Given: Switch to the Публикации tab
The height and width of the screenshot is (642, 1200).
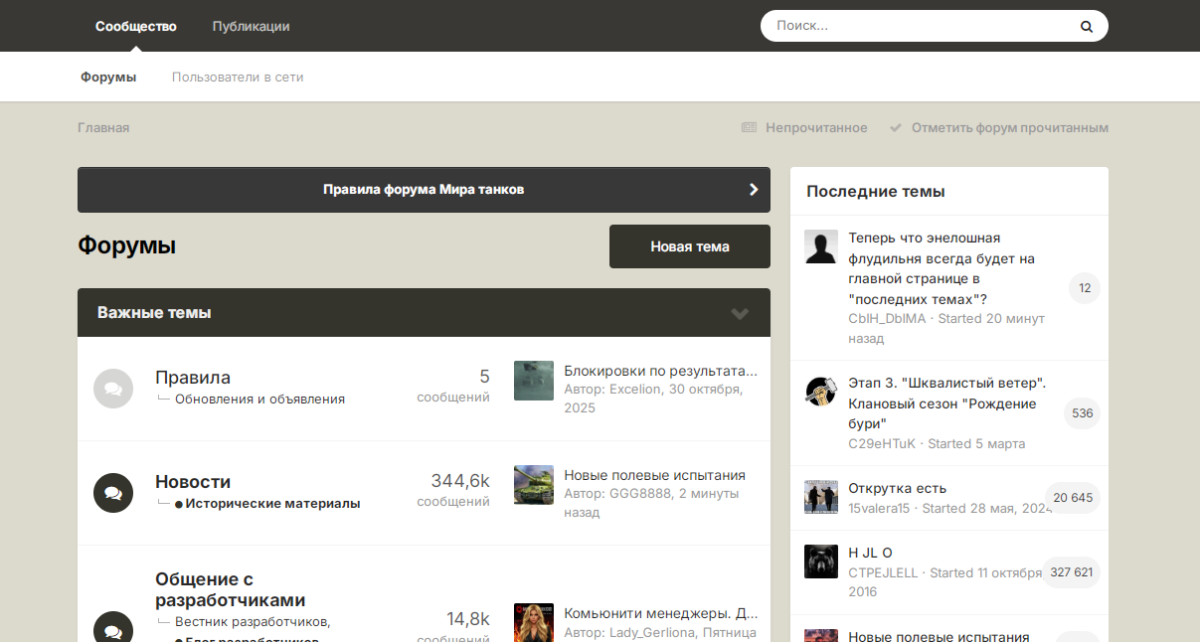Looking at the screenshot, I should 251,26.
